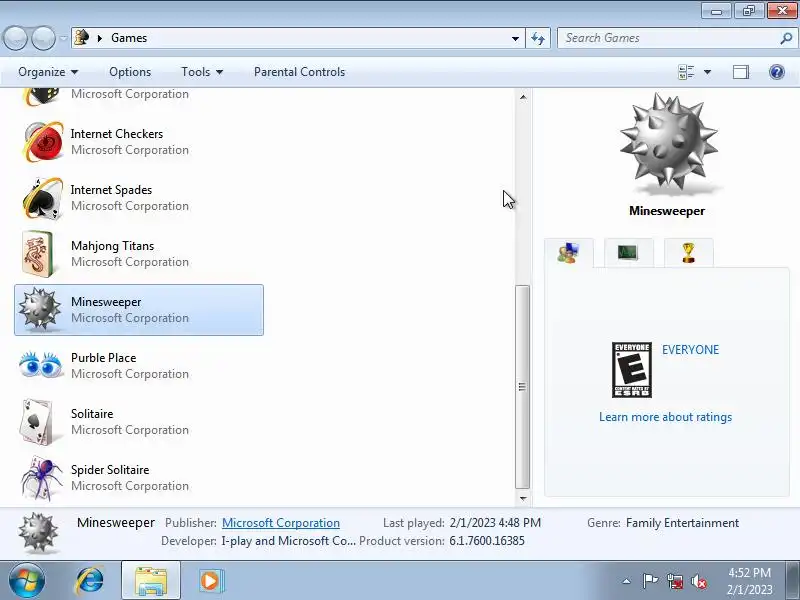
Task: Click the Family Entertainment genre value
Action: click(682, 523)
